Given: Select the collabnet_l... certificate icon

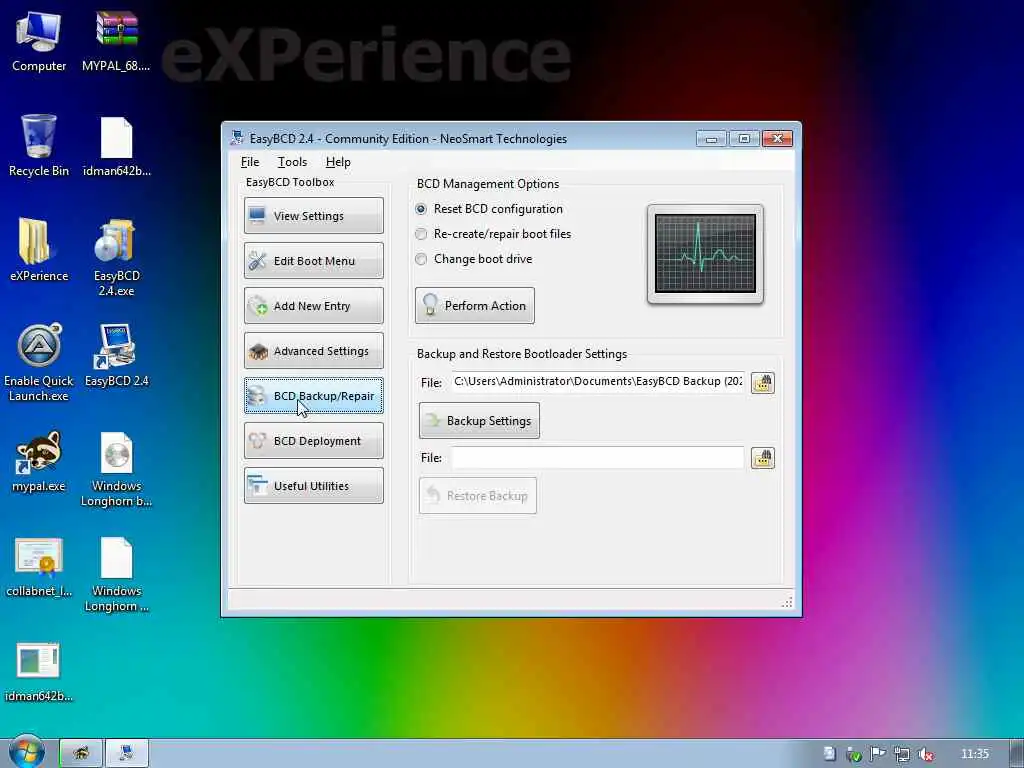Looking at the screenshot, I should click(39, 566).
